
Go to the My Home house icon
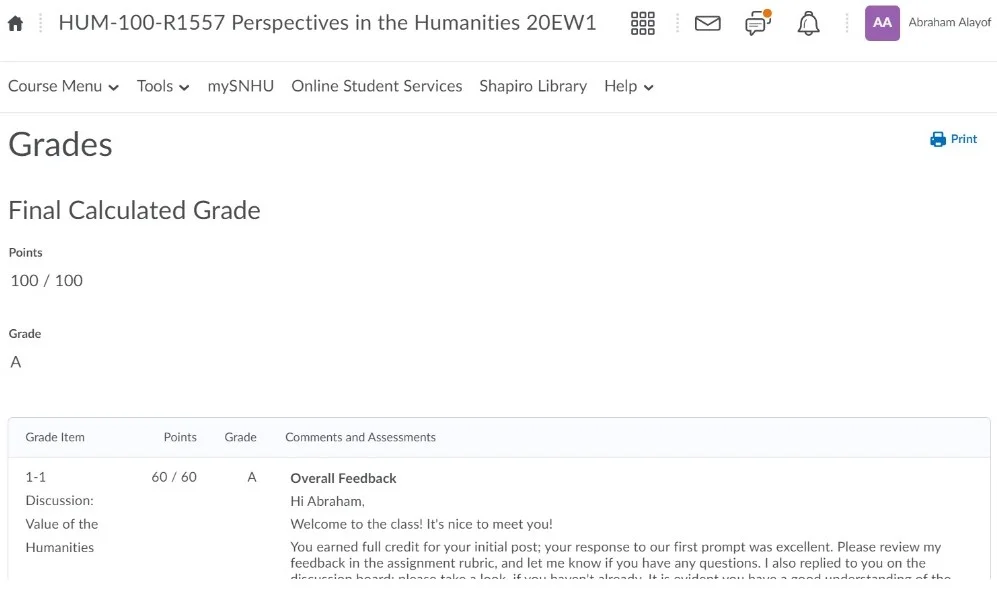point(15,23)
